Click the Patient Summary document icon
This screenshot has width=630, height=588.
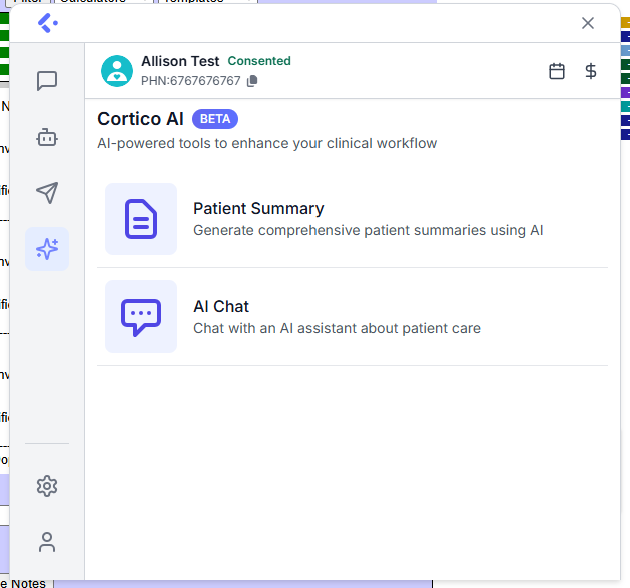141,219
